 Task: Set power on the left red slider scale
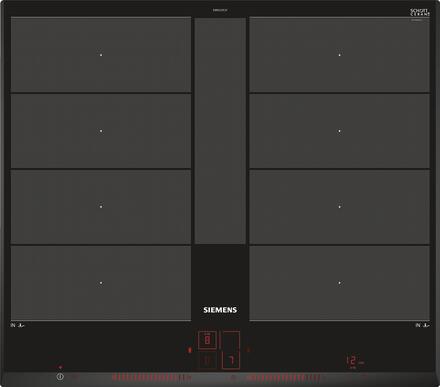pos(152,378)
